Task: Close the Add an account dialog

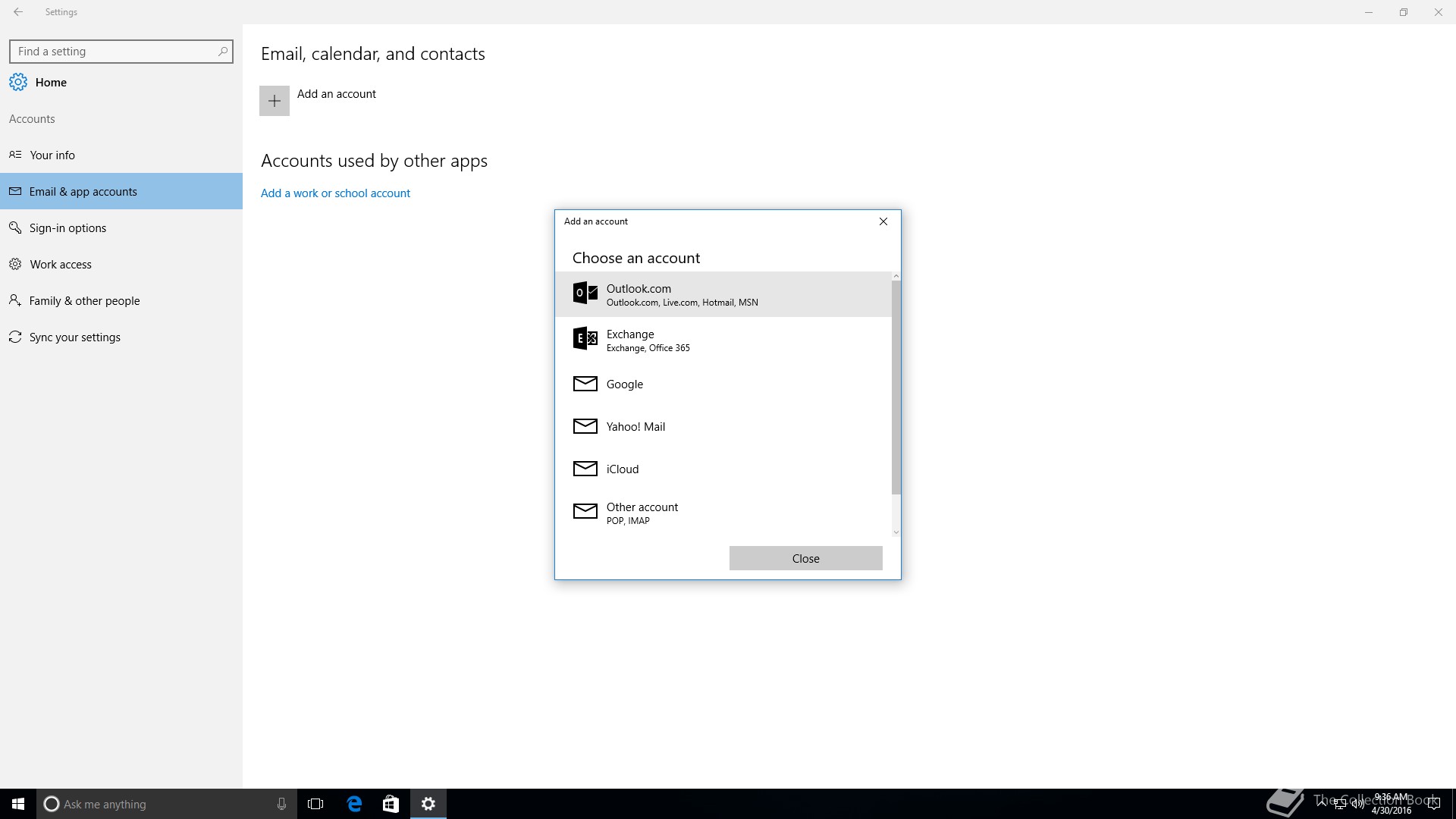Action: click(x=883, y=221)
